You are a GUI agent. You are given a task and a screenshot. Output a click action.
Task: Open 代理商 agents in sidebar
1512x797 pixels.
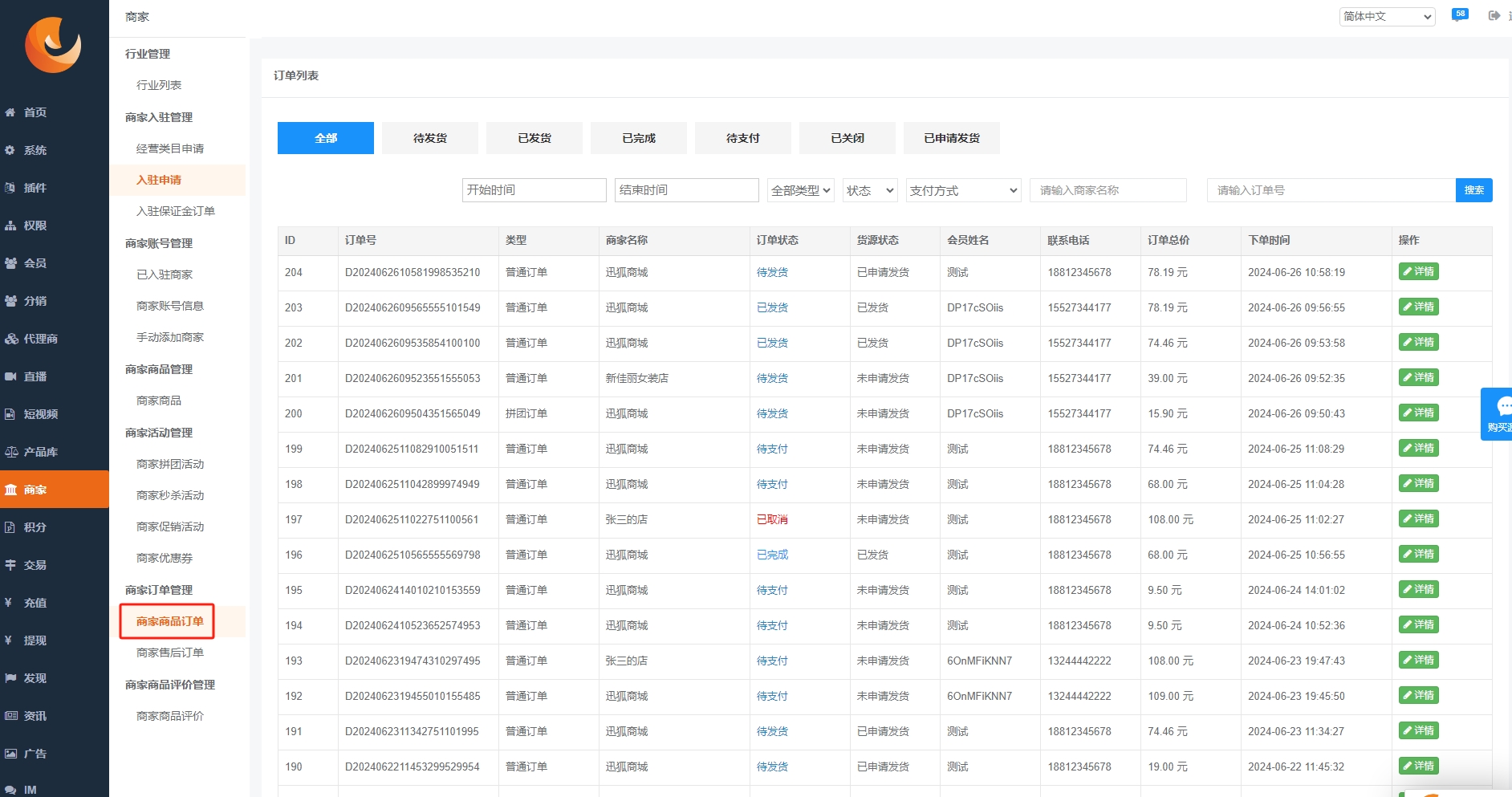(x=55, y=339)
